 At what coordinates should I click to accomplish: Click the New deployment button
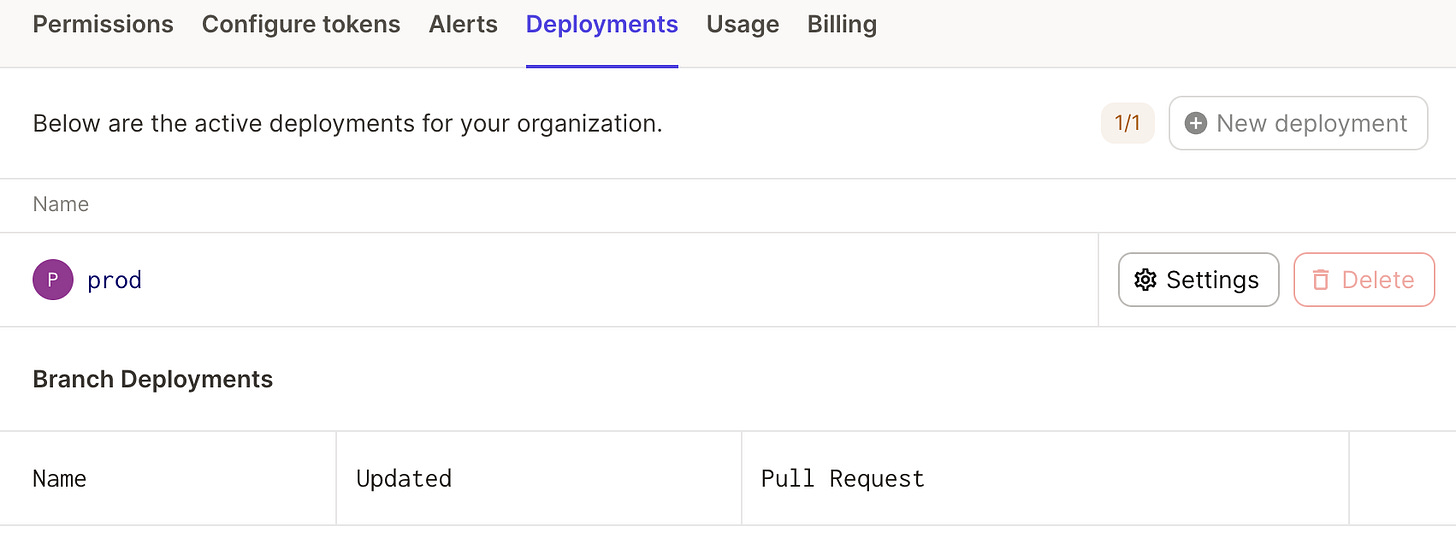click(1298, 123)
